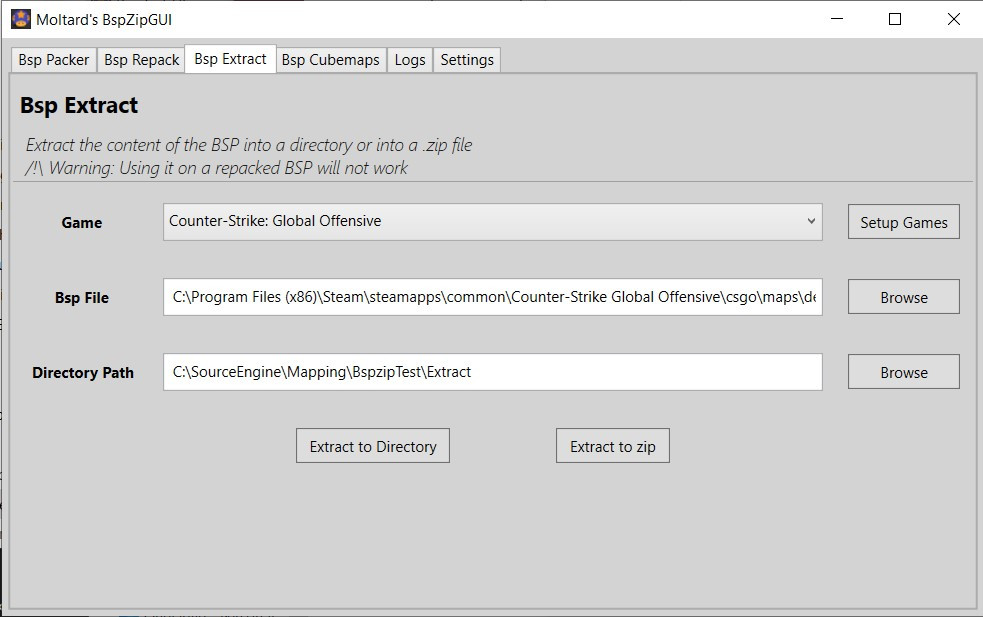
Task: Select the Game label text
Action: click(81, 222)
